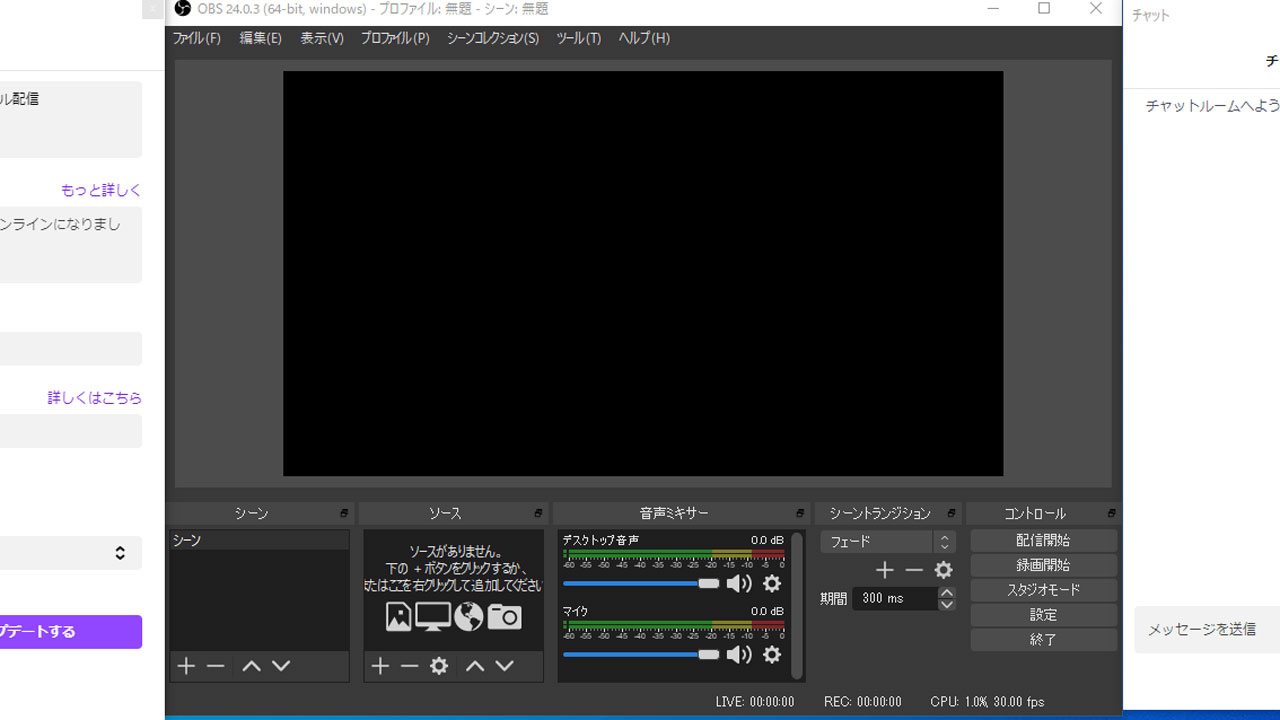Move the scene down in the list
Viewport: 1280px width, 720px height.
pos(281,666)
